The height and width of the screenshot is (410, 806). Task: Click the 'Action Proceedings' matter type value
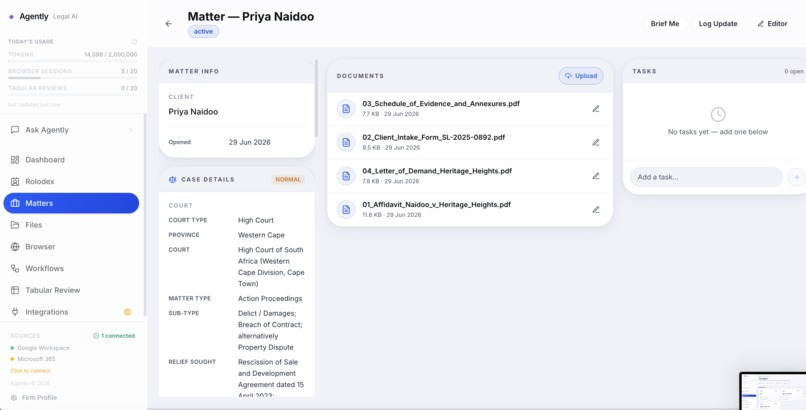[x=270, y=299]
